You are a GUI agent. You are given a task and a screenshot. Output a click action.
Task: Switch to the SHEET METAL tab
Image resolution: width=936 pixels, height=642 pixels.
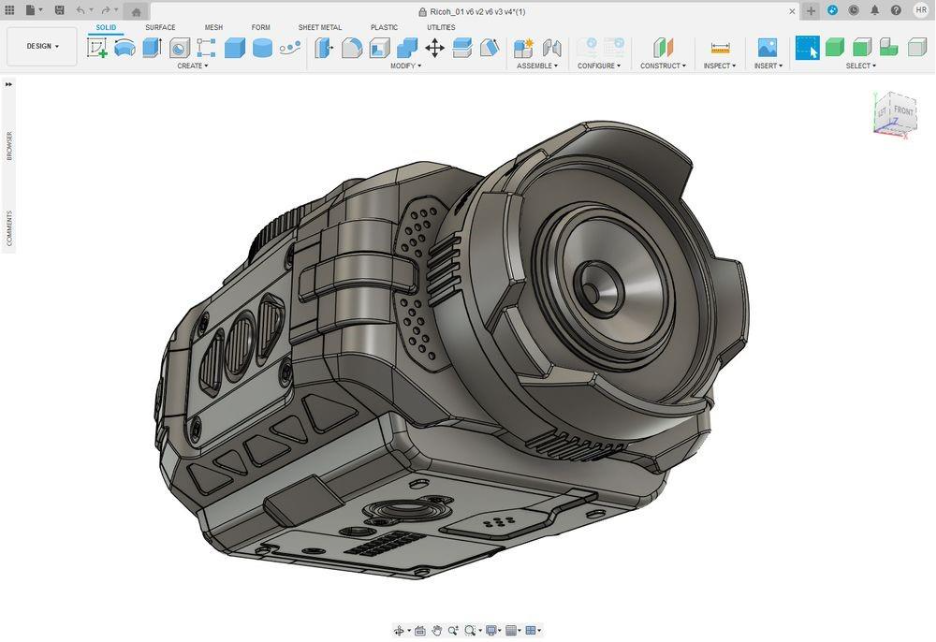[x=320, y=27]
